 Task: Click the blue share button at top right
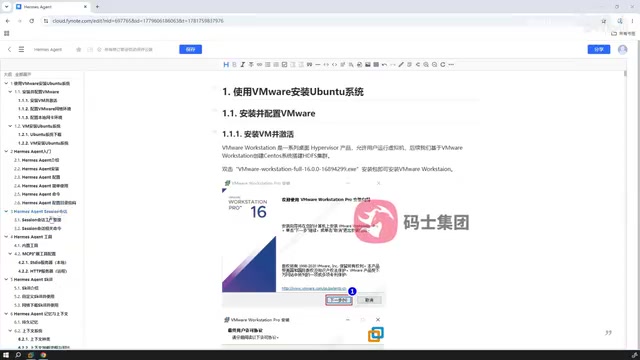(599, 49)
